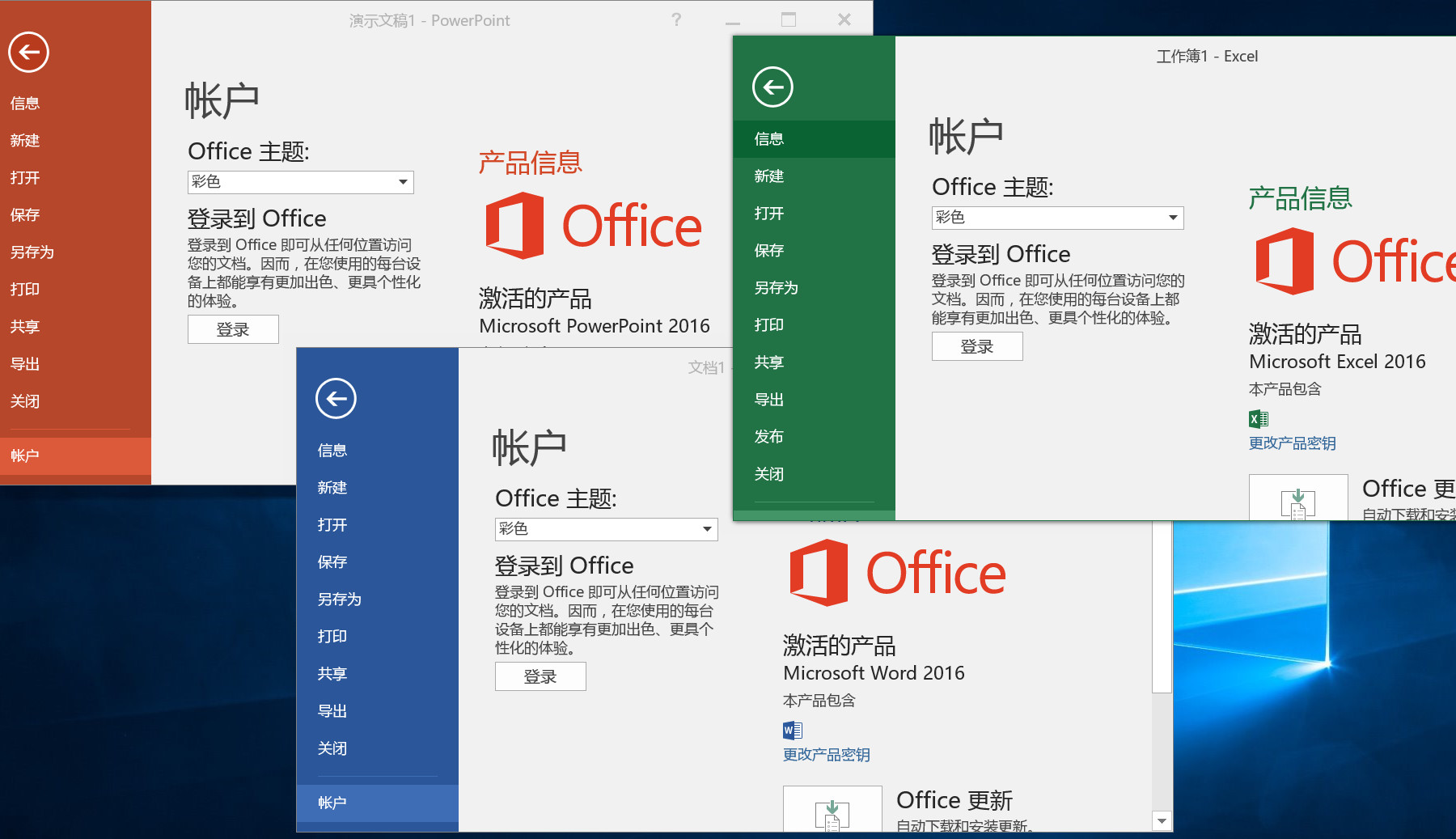
Task: Click 更改产品密钥 link in Word
Action: [x=826, y=754]
